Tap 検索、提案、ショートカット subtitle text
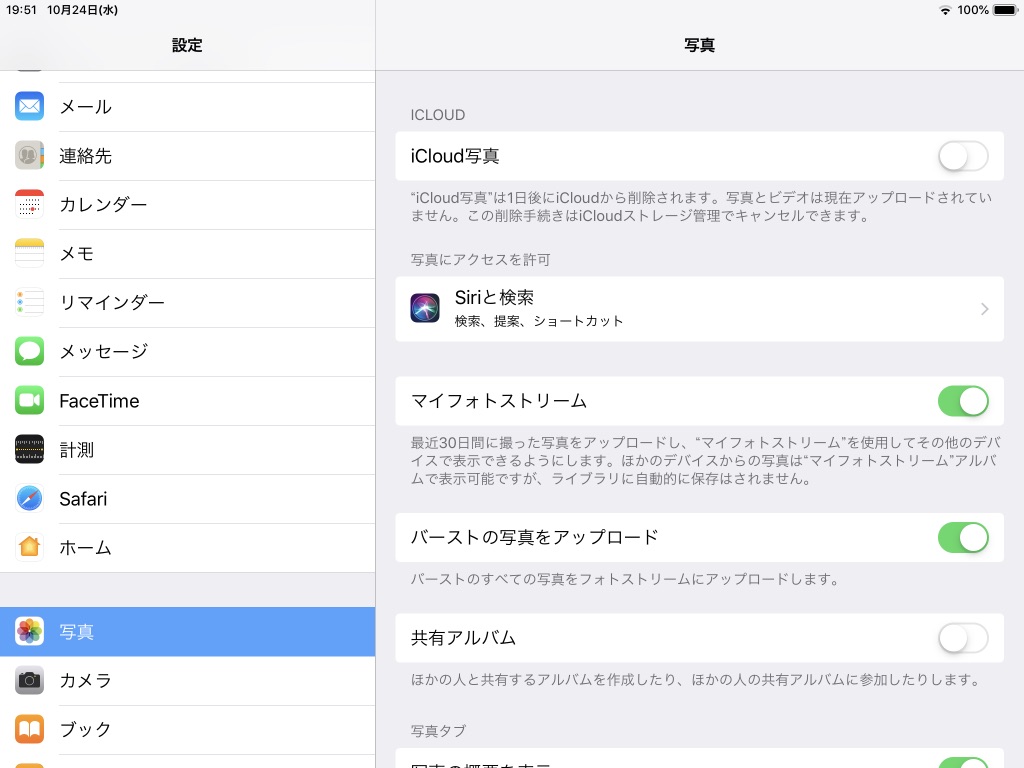1024x768 pixels. [x=539, y=321]
